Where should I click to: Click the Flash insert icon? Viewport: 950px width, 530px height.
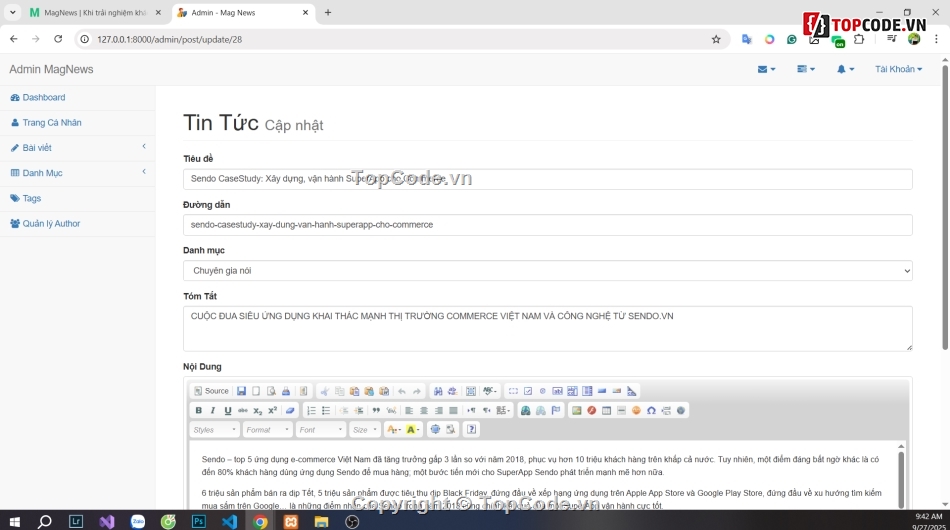click(591, 411)
